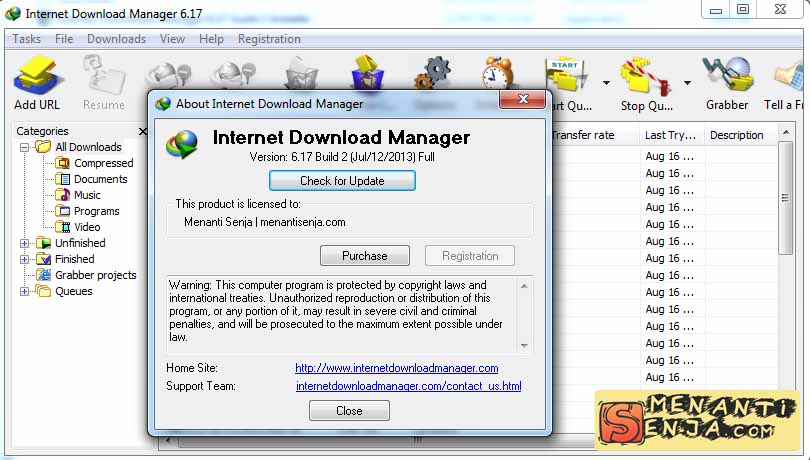Open the Tasks menu
Screen dimensions: 810x460
[26, 39]
